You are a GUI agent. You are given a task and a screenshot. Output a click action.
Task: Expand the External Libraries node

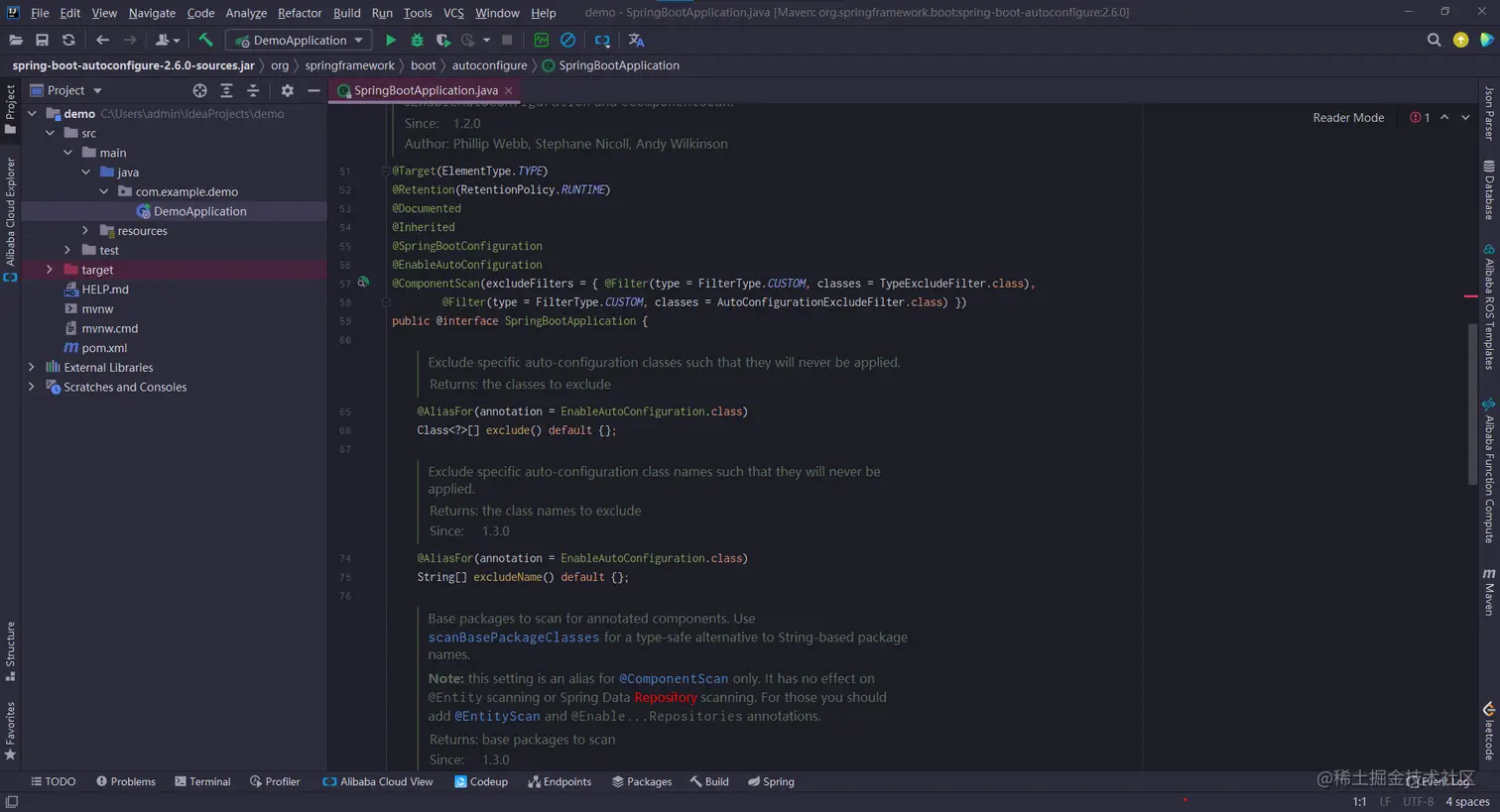click(32, 368)
